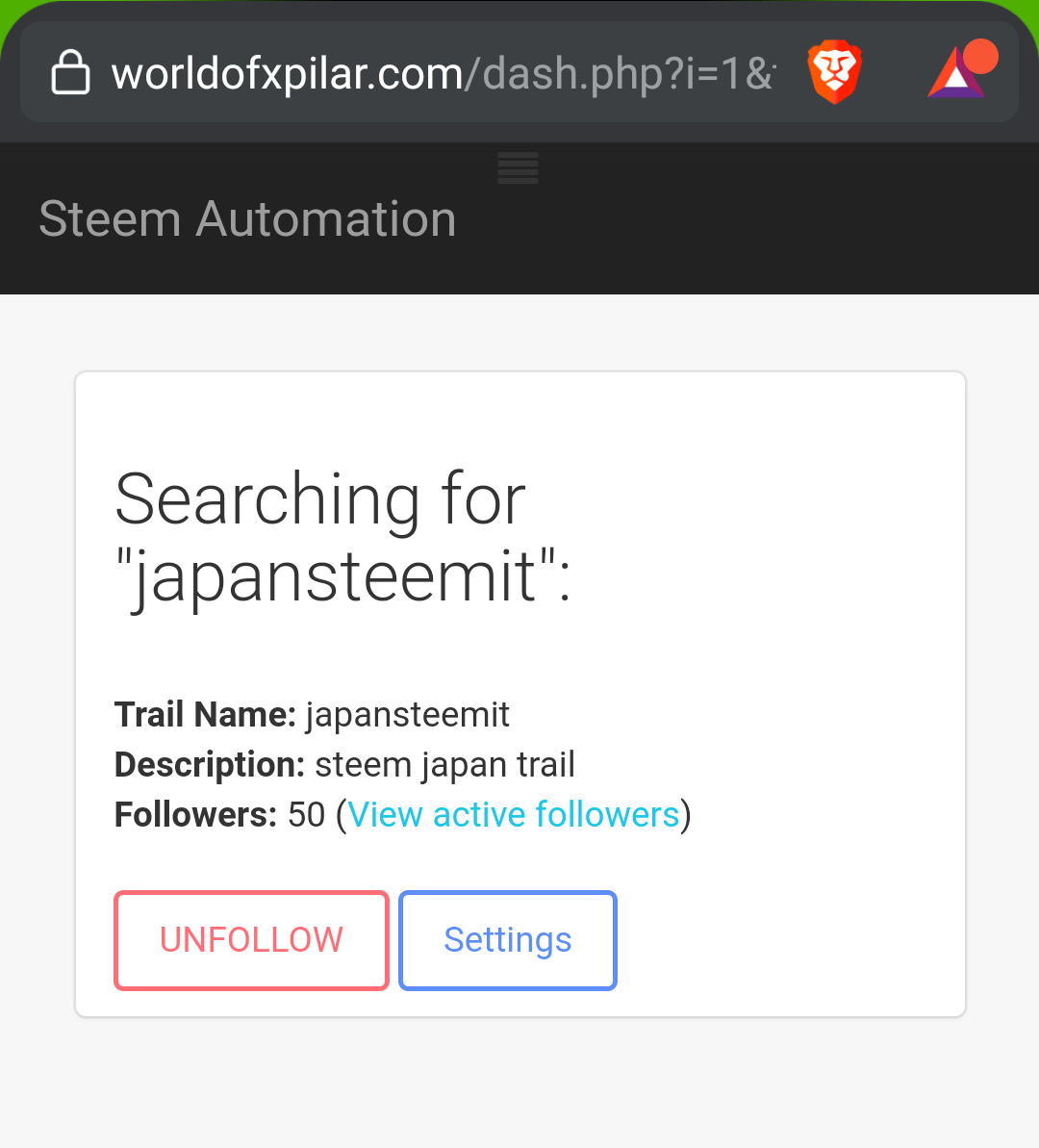The height and width of the screenshot is (1148, 1039).
Task: Click the follower count number 50
Action: [307, 815]
